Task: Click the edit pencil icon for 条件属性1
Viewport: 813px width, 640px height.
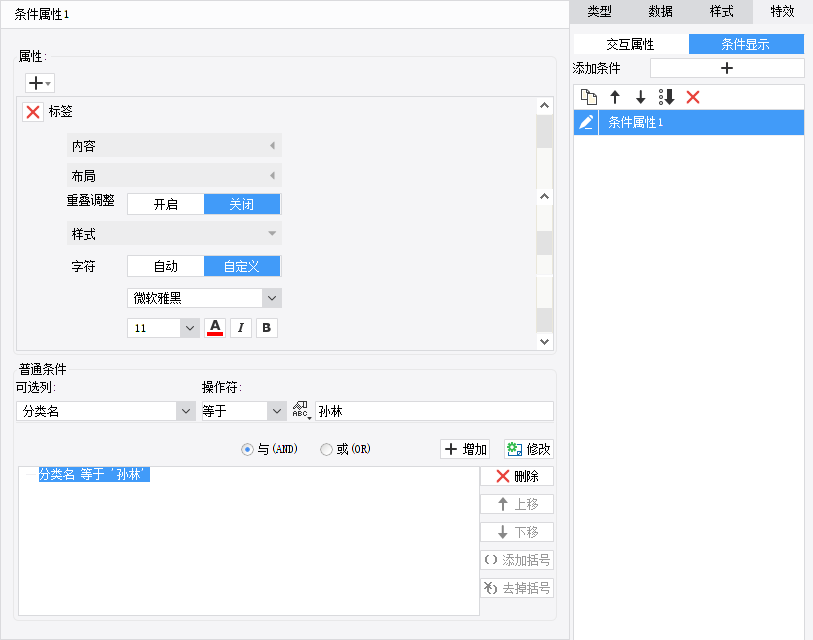Action: (586, 122)
